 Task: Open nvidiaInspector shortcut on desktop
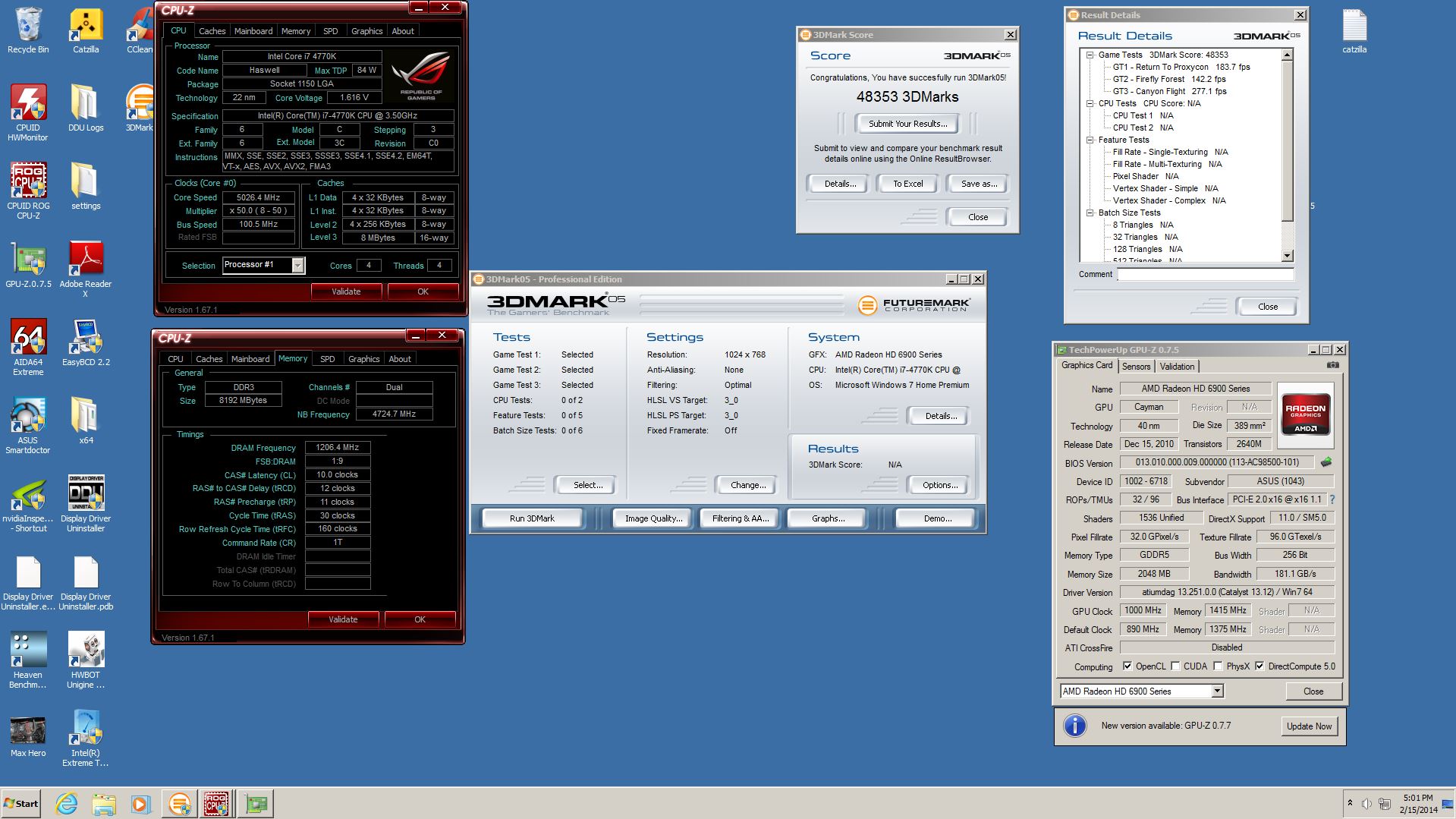coord(28,503)
